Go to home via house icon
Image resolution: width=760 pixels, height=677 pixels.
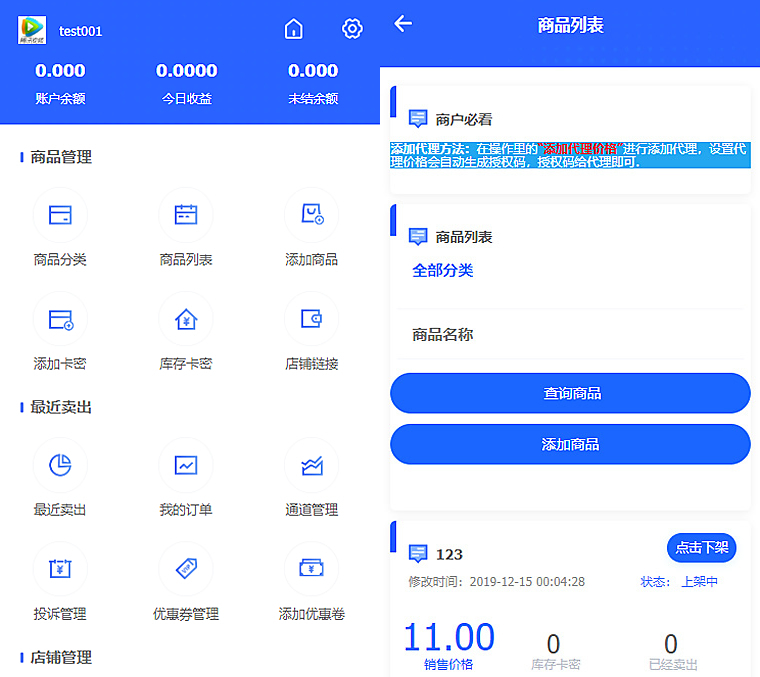point(293,29)
